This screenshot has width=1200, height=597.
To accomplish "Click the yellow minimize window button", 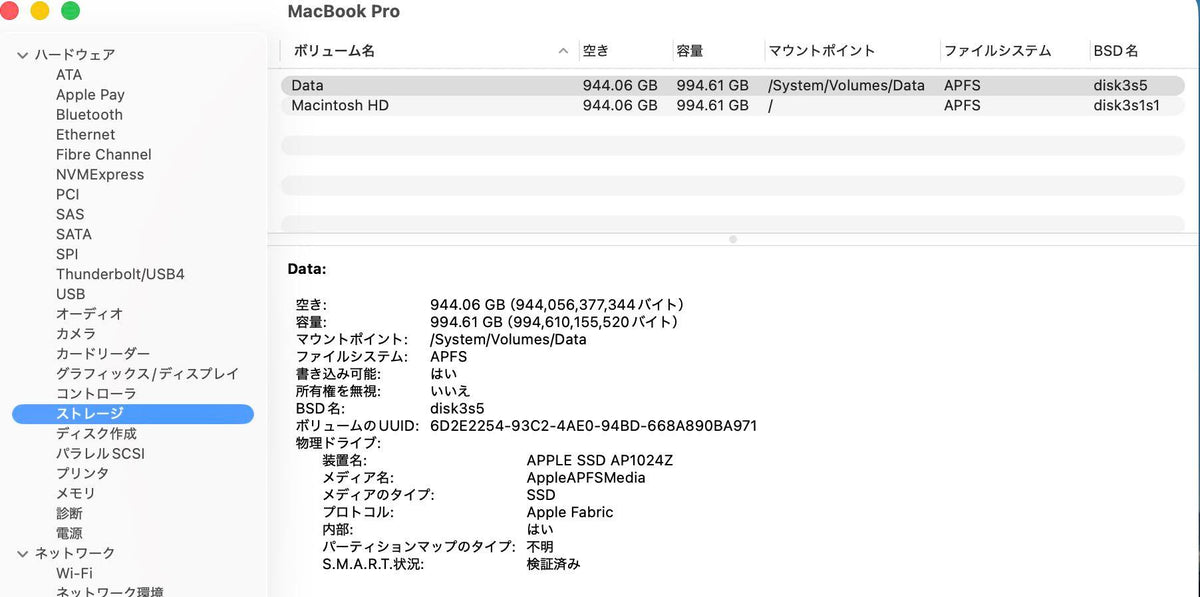I will pos(40,11).
